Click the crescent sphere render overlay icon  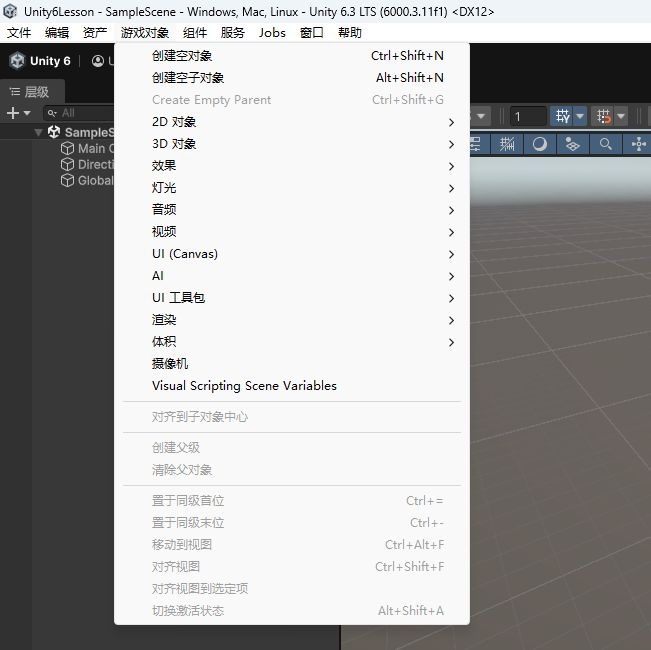tap(539, 144)
